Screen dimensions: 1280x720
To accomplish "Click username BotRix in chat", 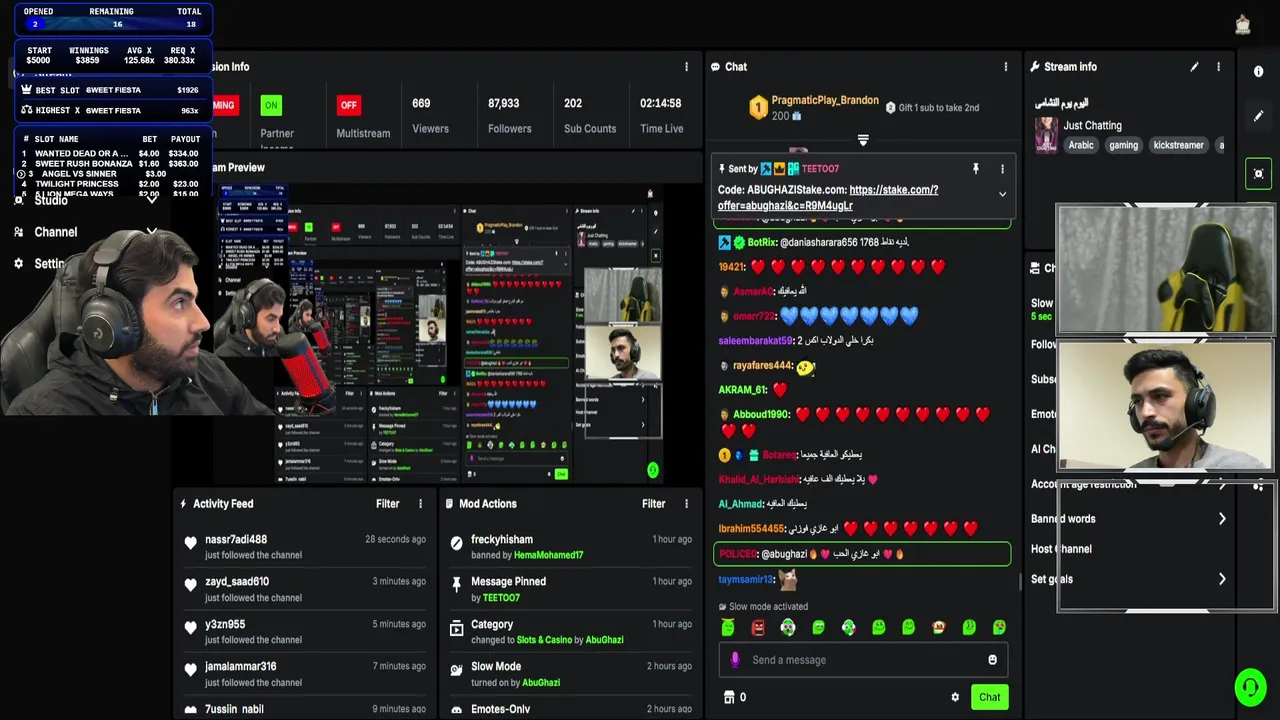I will click(761, 243).
